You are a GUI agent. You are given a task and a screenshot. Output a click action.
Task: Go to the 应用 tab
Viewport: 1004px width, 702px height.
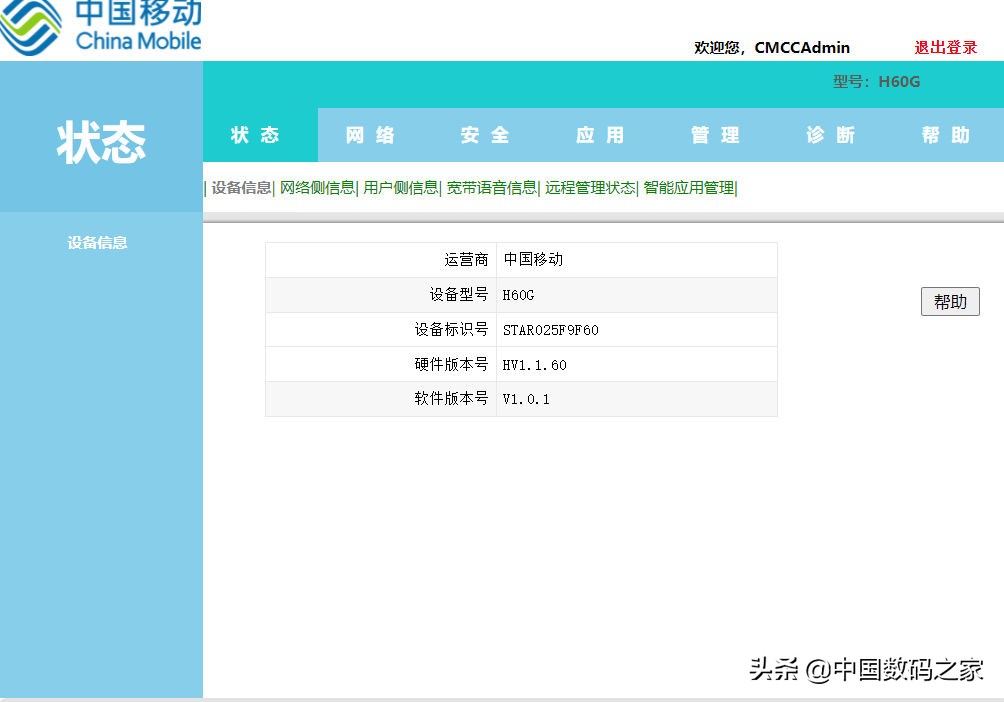click(x=600, y=135)
